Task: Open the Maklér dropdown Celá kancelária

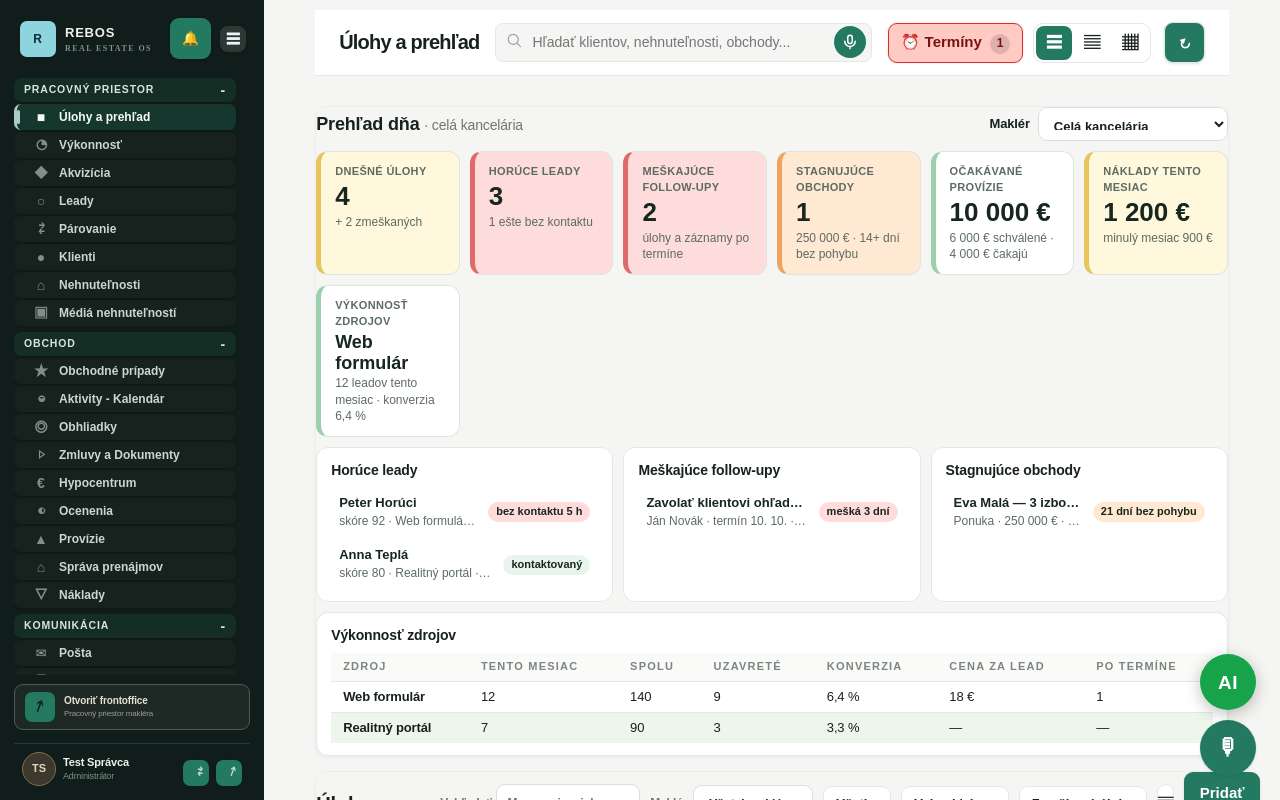Action: [x=1133, y=124]
